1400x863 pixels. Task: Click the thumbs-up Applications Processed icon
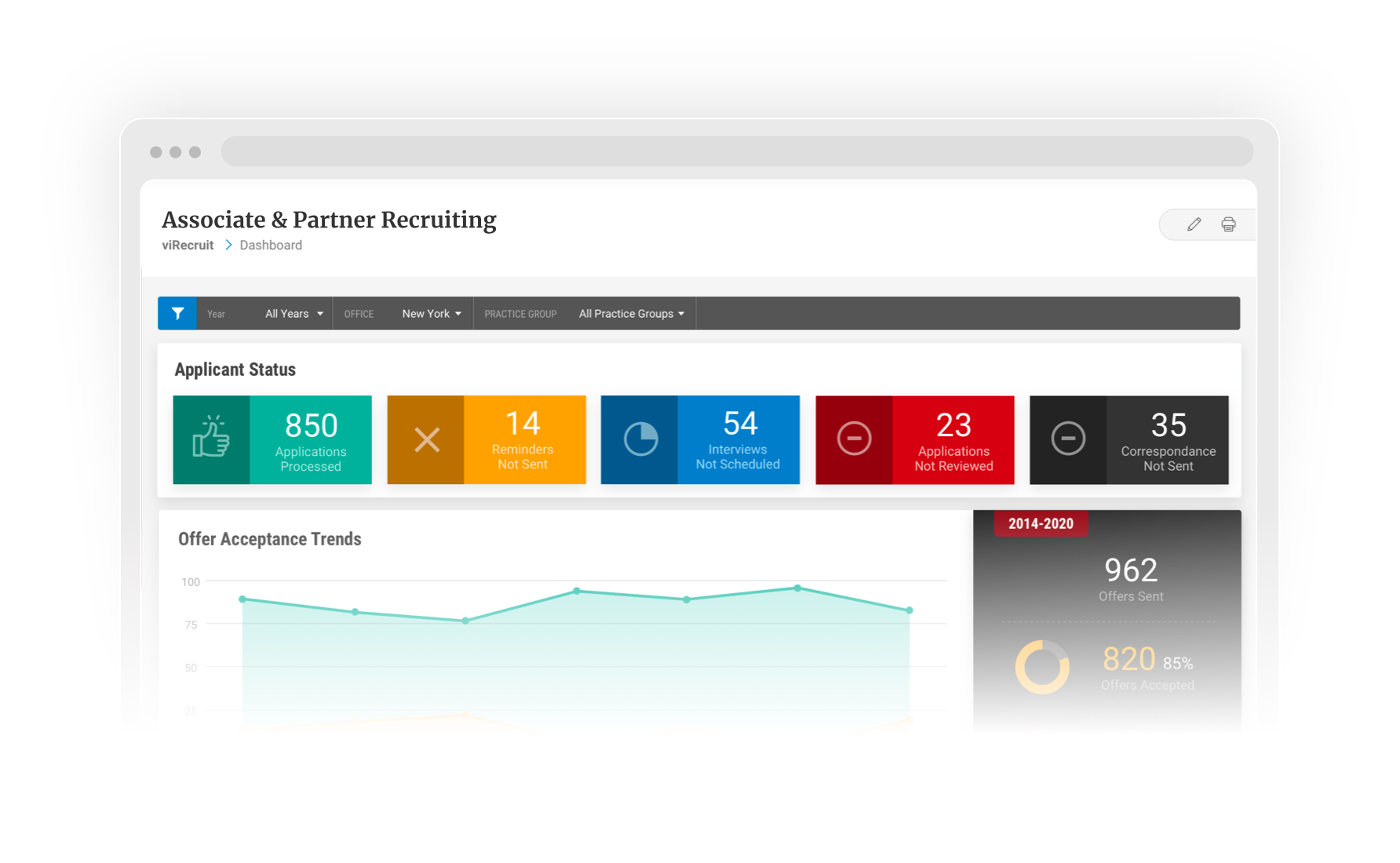point(210,440)
